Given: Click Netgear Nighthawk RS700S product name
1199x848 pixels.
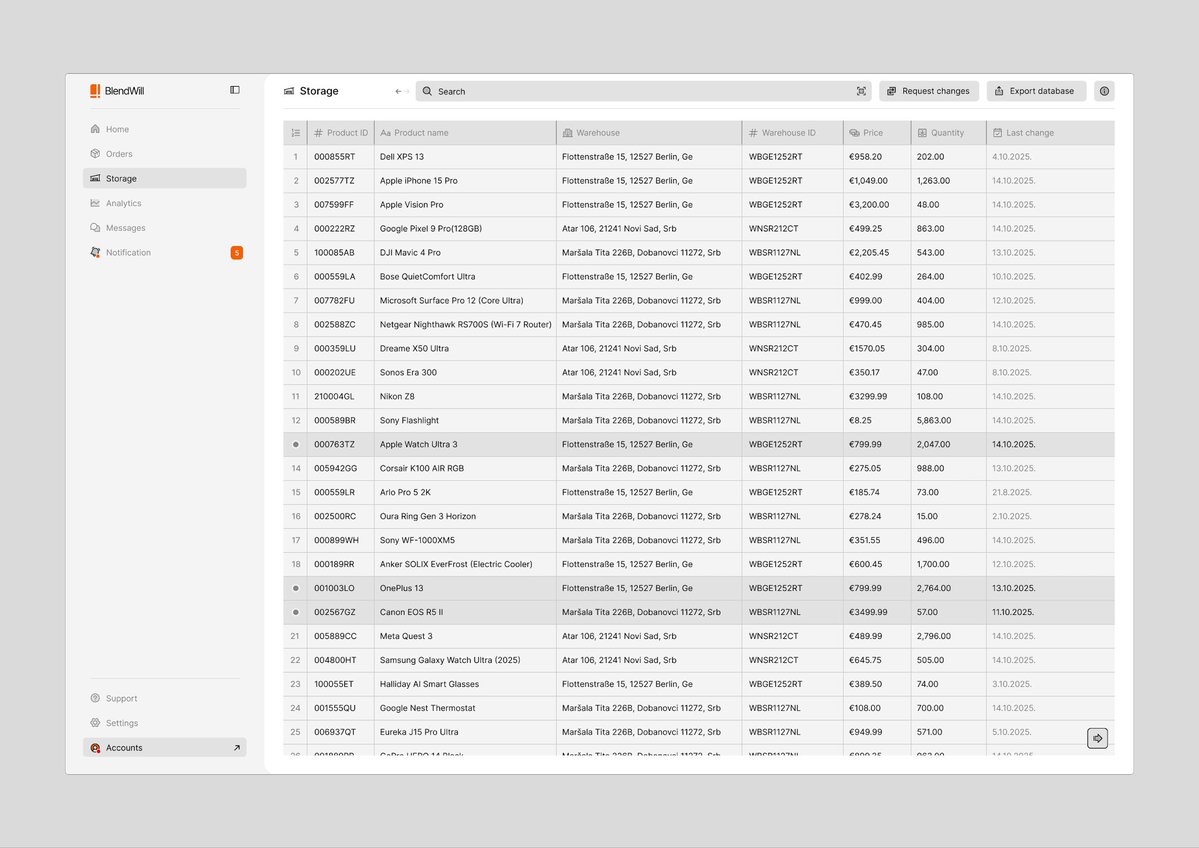Looking at the screenshot, I should 465,324.
